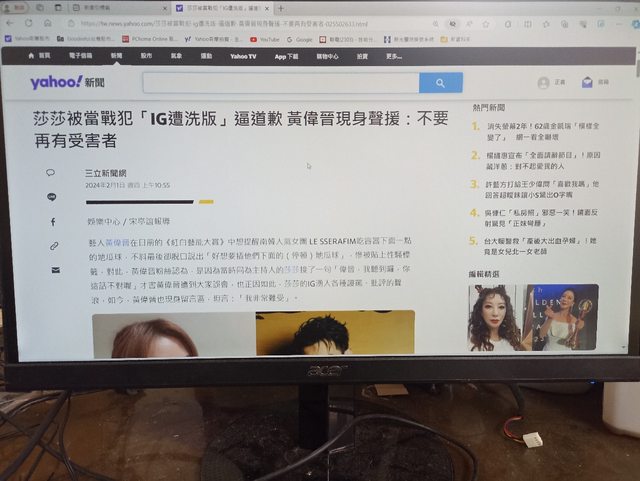Open the Google bookmark

point(299,40)
